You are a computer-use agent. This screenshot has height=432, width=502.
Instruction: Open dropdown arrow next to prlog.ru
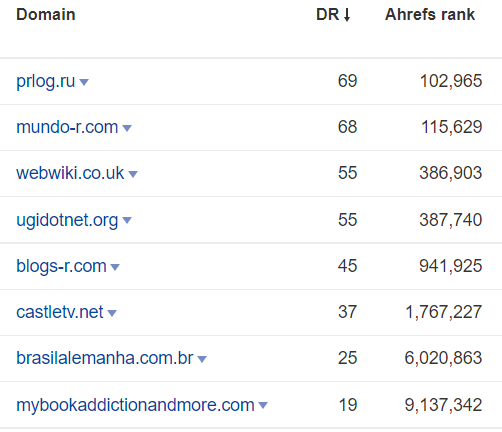point(84,82)
